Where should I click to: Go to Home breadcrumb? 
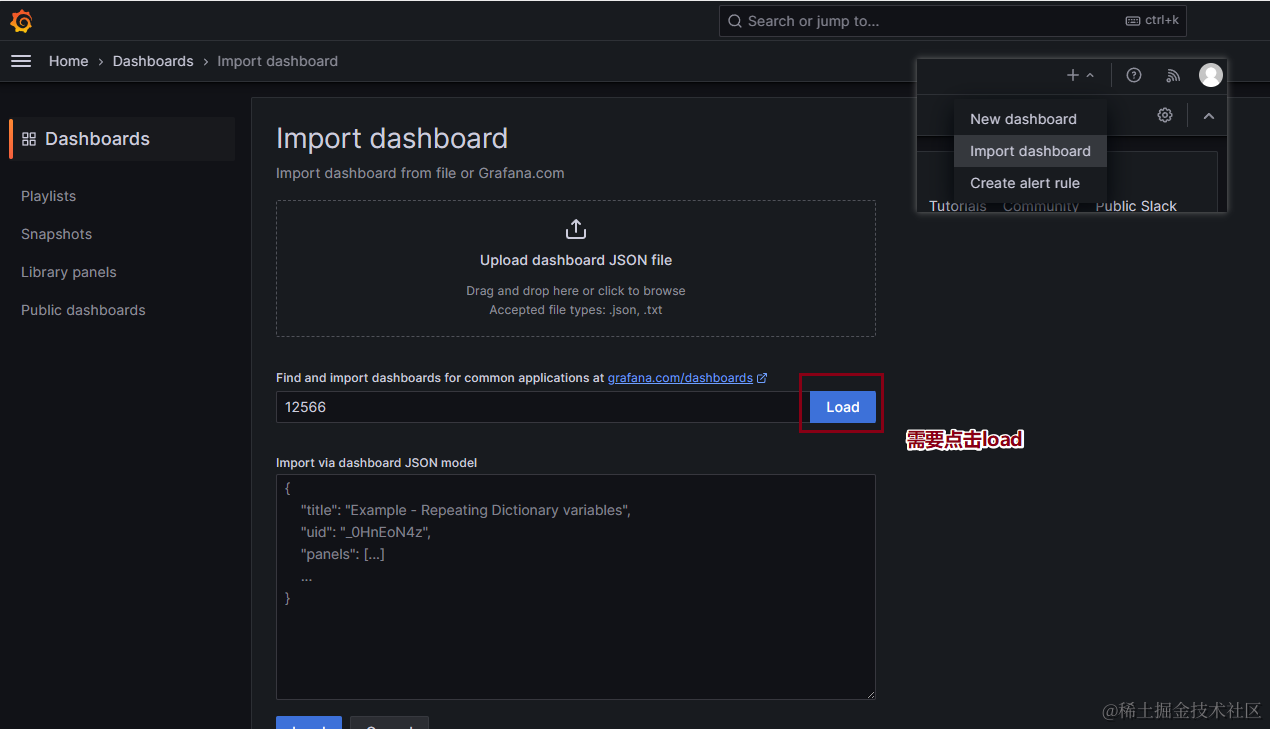(69, 61)
